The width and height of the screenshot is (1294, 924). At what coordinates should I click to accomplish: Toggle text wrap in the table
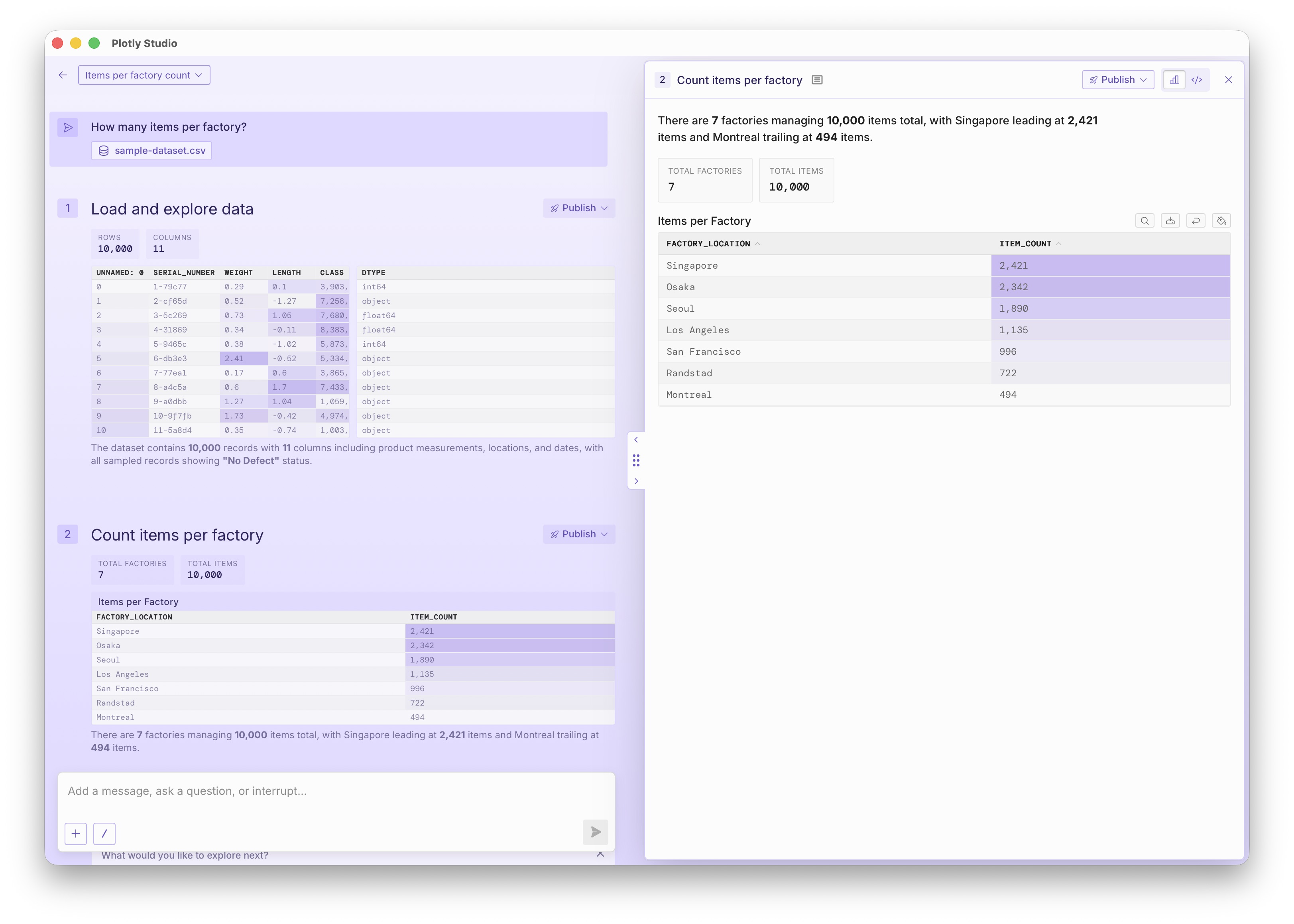point(1196,221)
